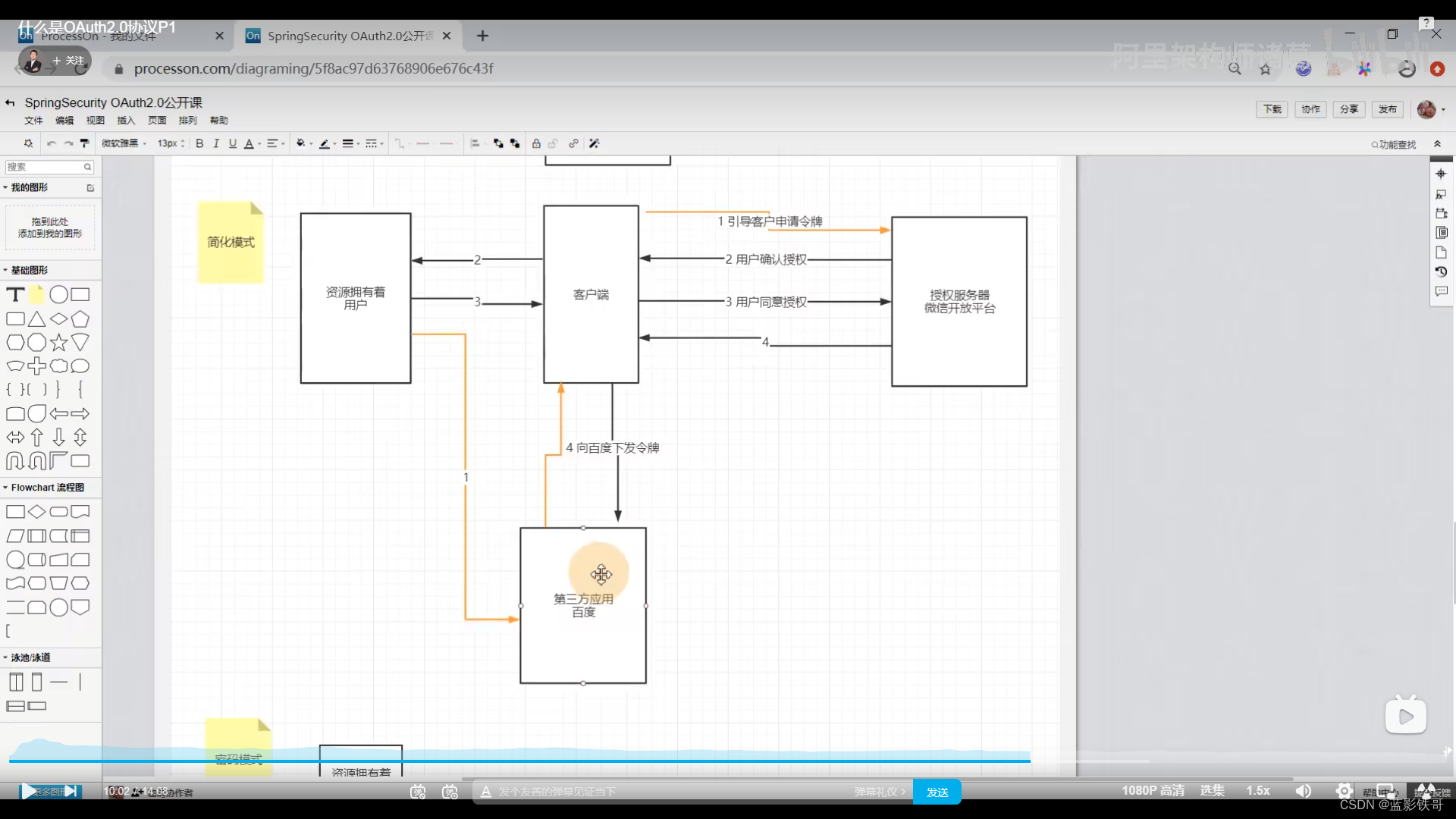The width and height of the screenshot is (1456, 819).
Task: Open the 文件 menu
Action: tap(33, 121)
